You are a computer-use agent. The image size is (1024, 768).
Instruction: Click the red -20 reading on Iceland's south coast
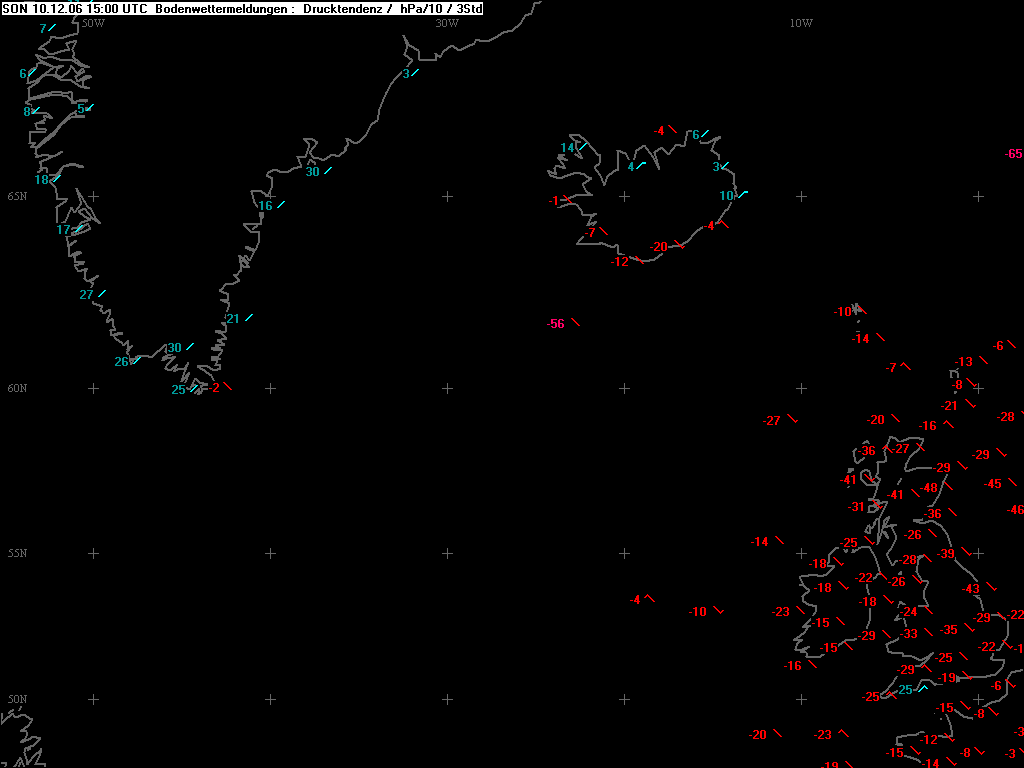point(659,247)
